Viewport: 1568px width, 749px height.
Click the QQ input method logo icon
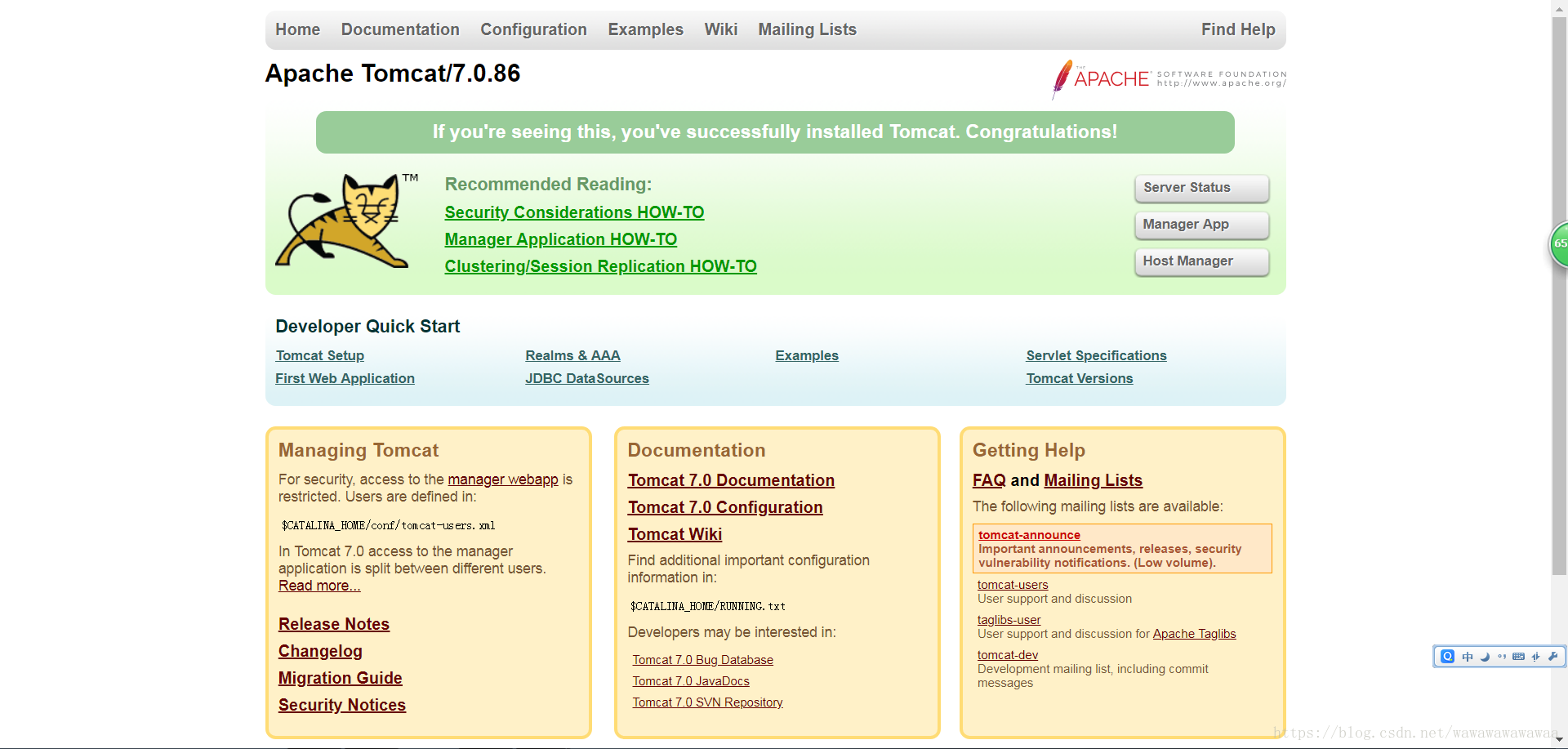pyautogui.click(x=1447, y=657)
